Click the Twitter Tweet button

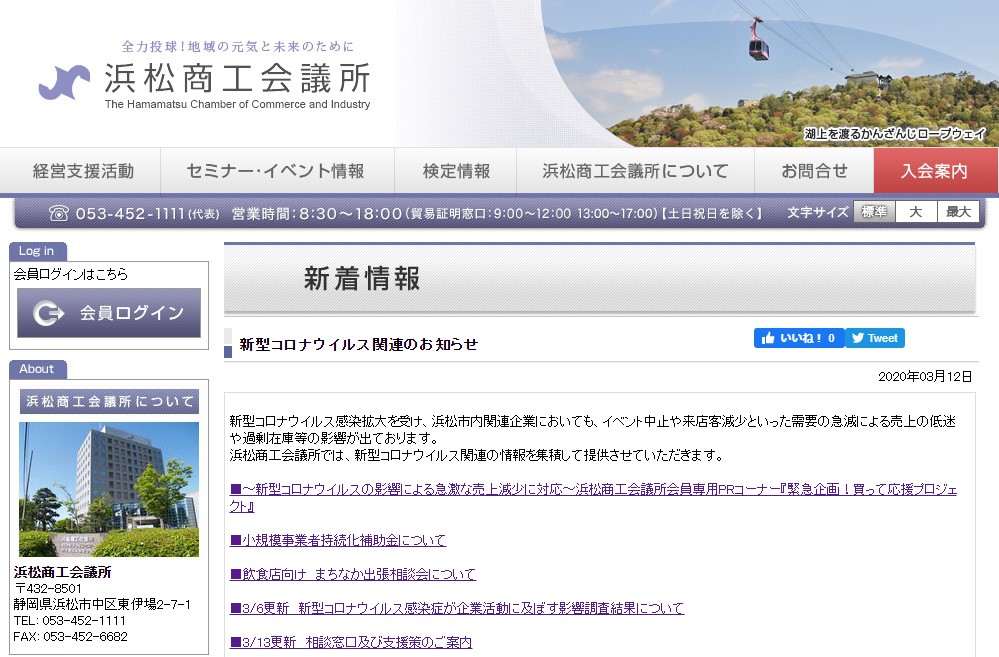click(x=875, y=338)
